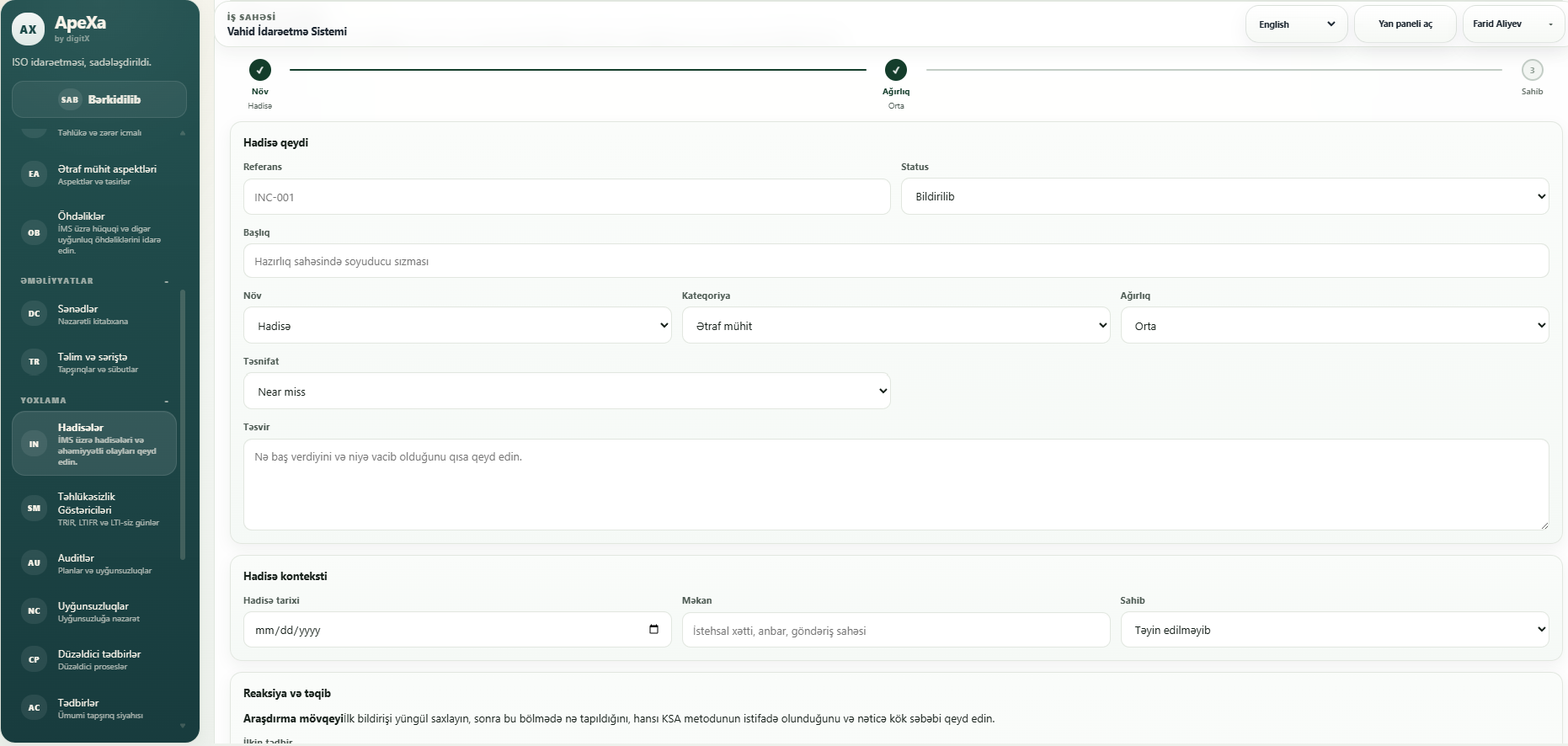Open the Status dropdown showing Bildirilib
Screen dimensions: 1568x746
click(1224, 196)
